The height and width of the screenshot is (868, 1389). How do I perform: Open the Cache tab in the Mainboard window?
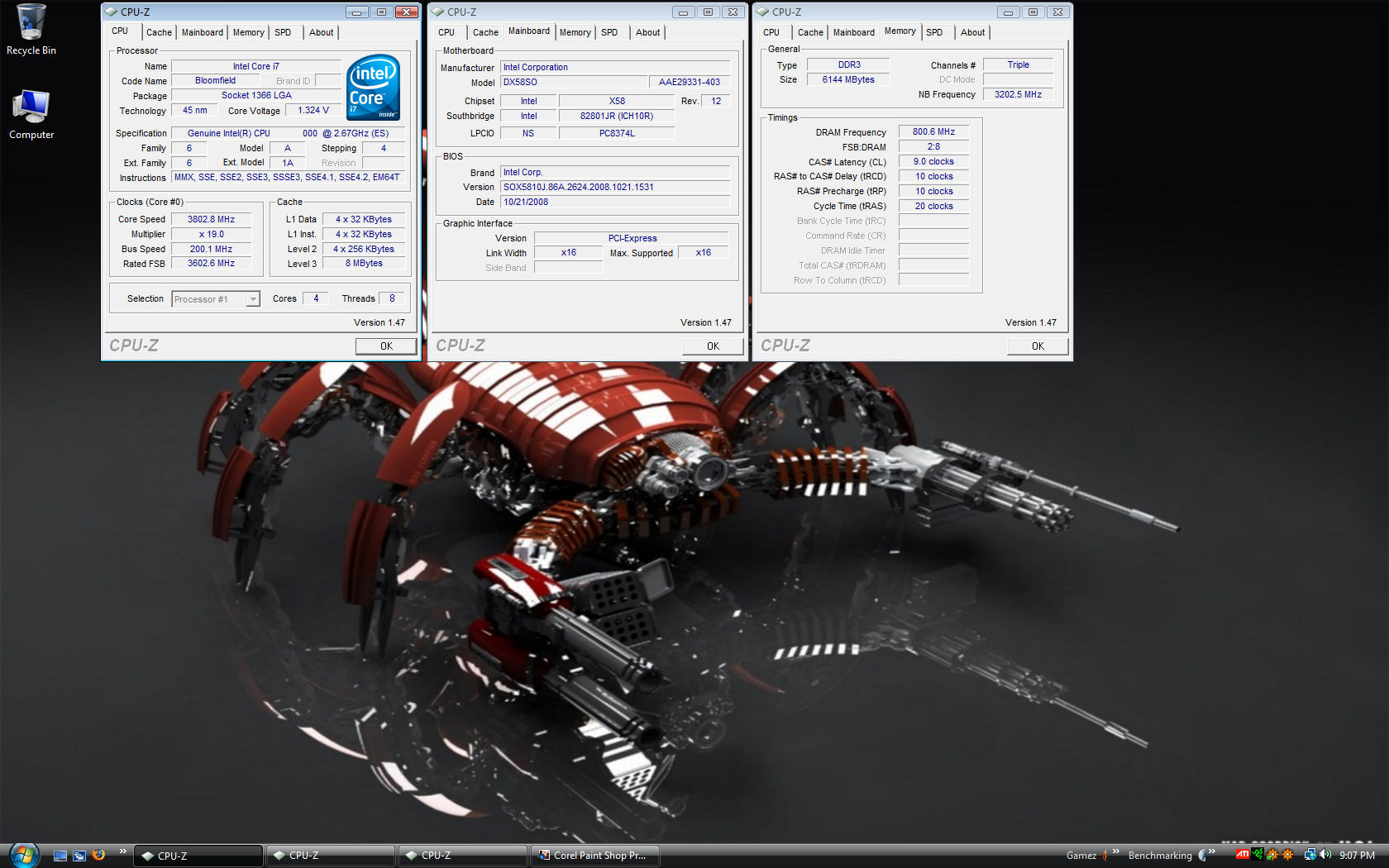click(x=485, y=32)
